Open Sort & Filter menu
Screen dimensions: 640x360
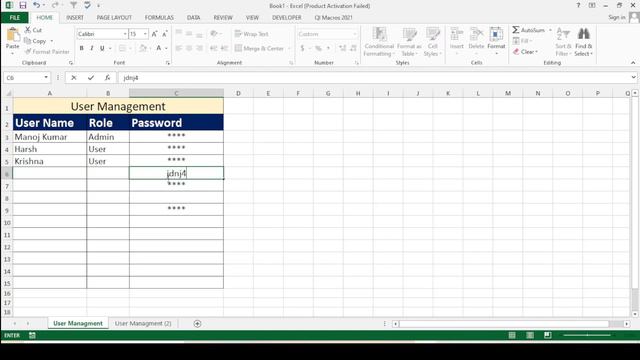pyautogui.click(x=563, y=42)
